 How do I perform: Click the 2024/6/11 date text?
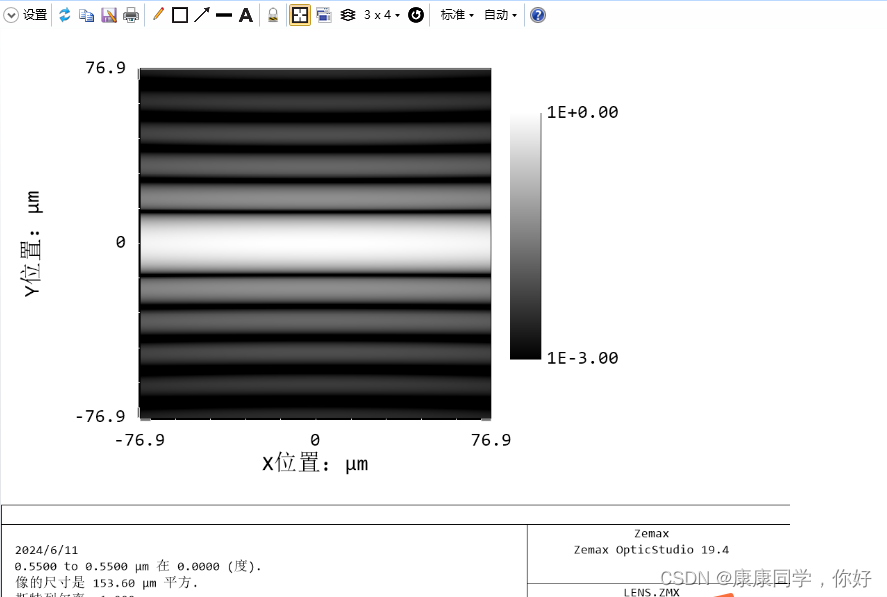click(x=46, y=550)
